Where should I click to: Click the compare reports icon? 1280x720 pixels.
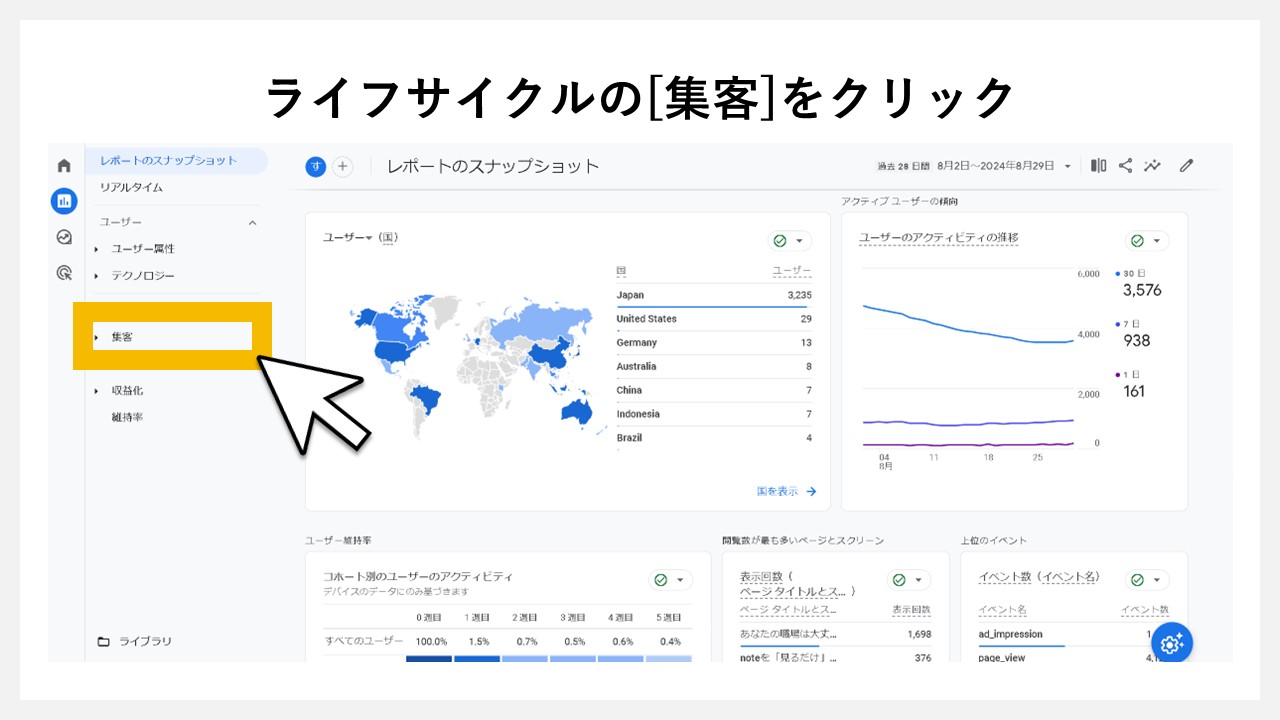(1098, 166)
